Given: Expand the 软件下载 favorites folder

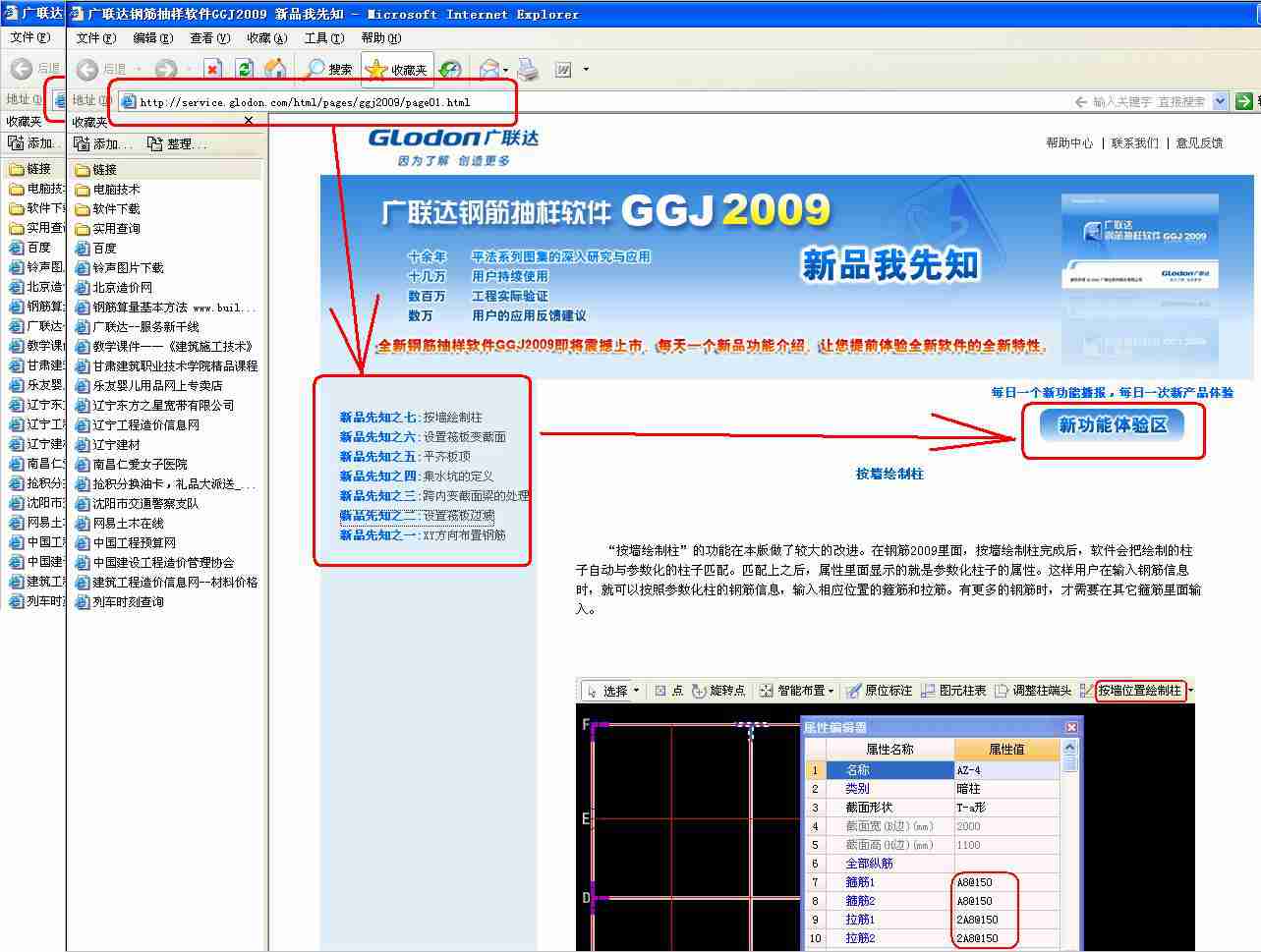Looking at the screenshot, I should (107, 208).
